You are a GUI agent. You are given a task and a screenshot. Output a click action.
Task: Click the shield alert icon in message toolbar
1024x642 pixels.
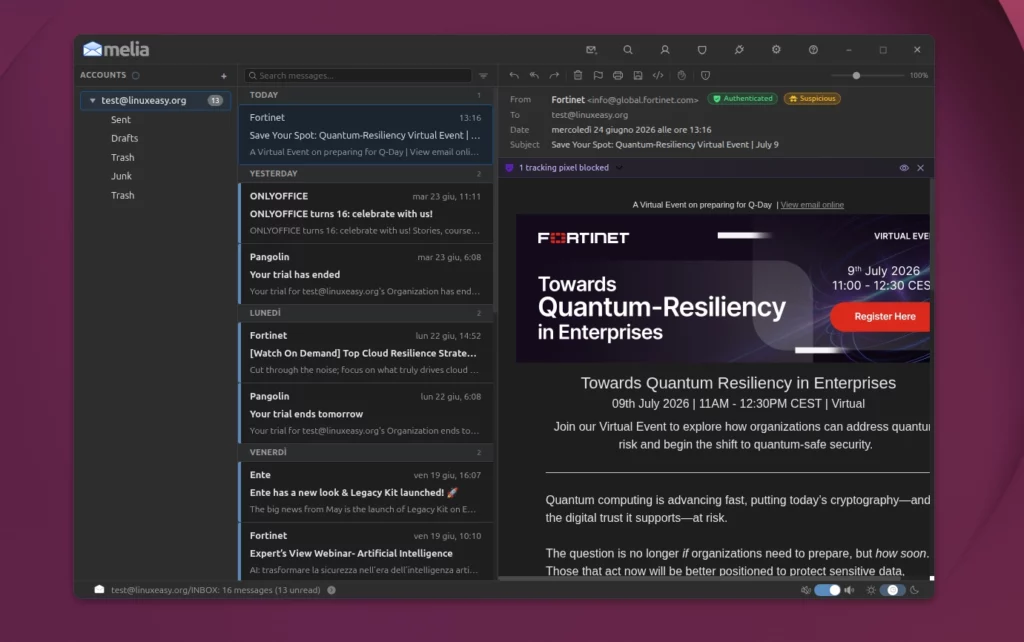coord(705,75)
